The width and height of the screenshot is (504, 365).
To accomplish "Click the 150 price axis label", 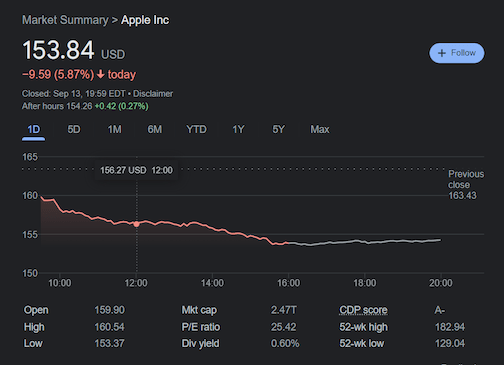I will coord(30,273).
